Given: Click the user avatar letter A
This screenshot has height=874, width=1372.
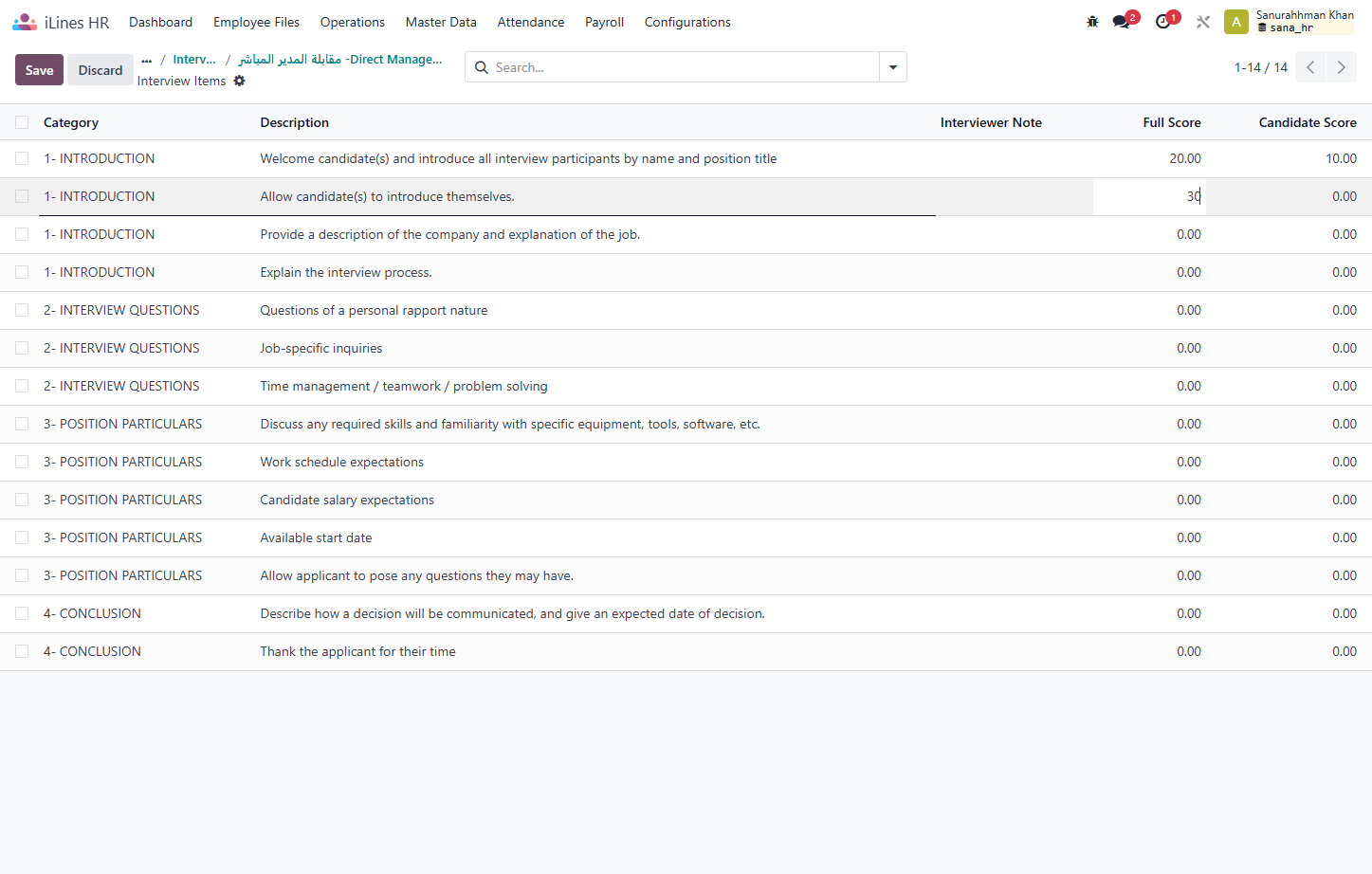Looking at the screenshot, I should 1236,22.
